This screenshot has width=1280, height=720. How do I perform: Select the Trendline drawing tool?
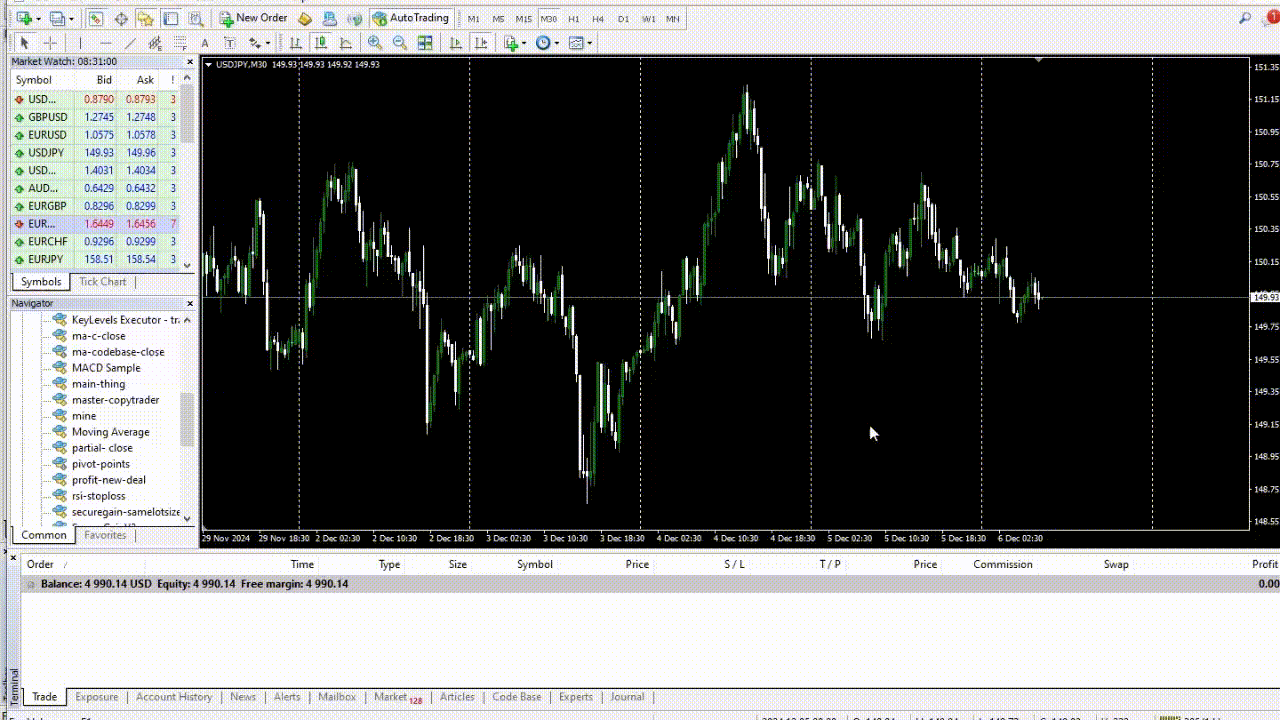pos(130,43)
